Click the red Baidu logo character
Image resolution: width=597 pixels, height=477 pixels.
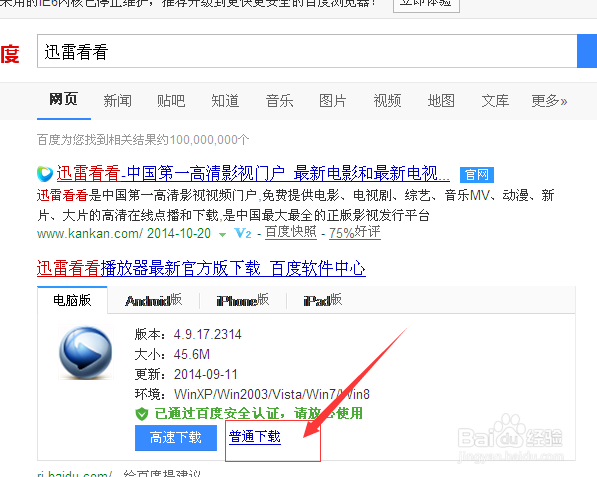pos(10,54)
